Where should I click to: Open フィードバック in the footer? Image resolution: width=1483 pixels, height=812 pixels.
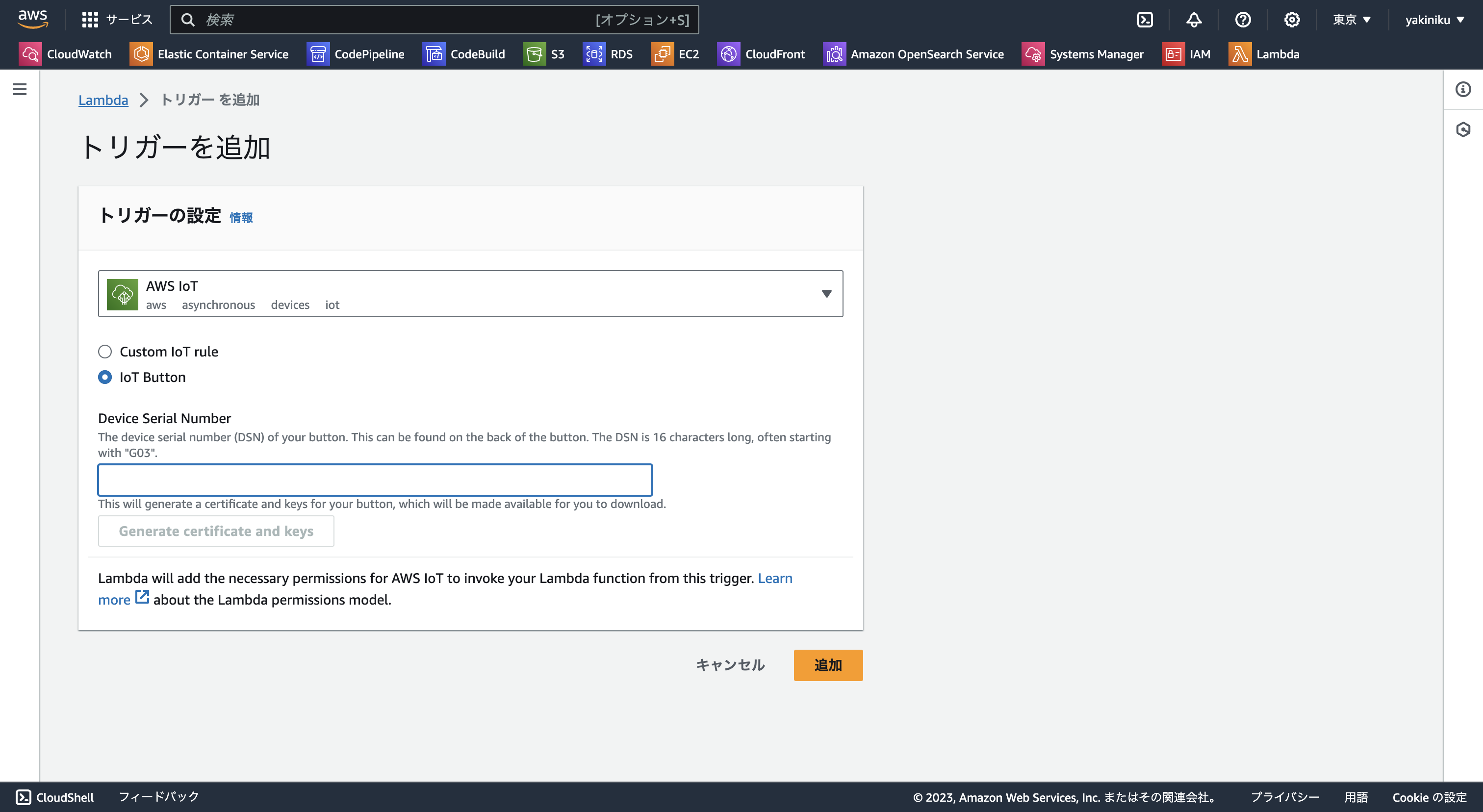click(x=159, y=796)
